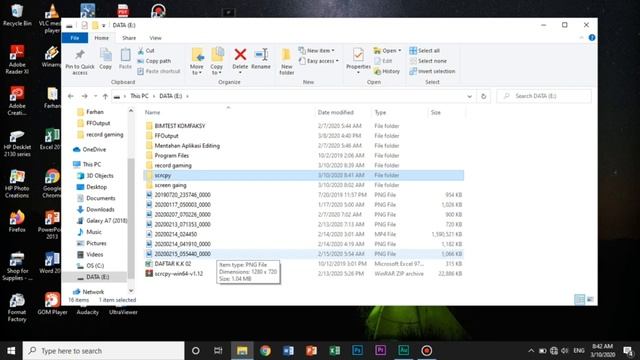Viewport: 640px width, 360px height.
Task: Click Pin to Quick access icon
Action: point(80,61)
